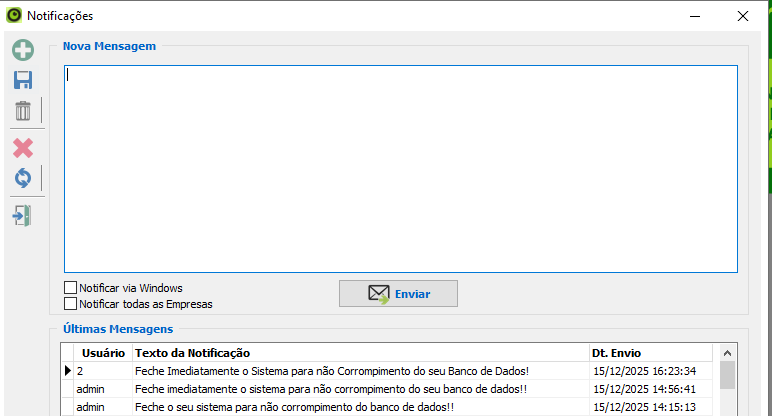Viewport: 772px width, 416px height.
Task: Enable Notificar via Windows checkbox
Action: [x=71, y=288]
